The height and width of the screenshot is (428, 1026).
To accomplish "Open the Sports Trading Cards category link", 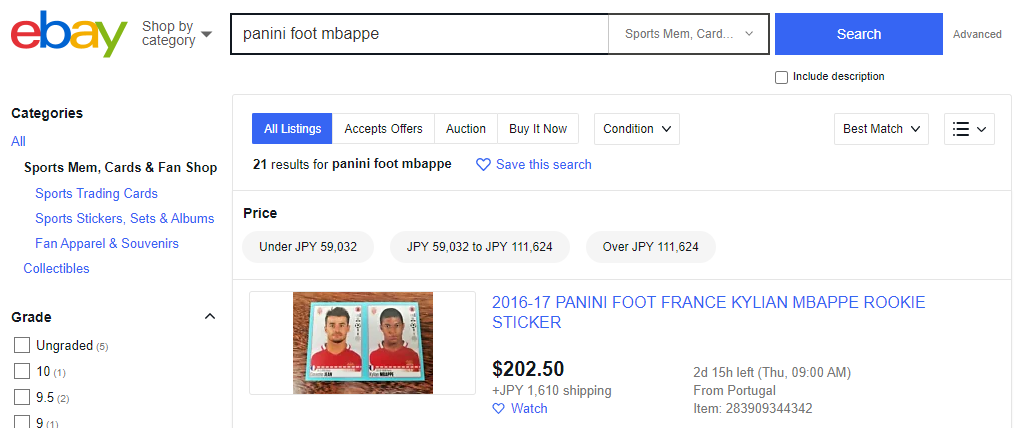I will [x=96, y=193].
